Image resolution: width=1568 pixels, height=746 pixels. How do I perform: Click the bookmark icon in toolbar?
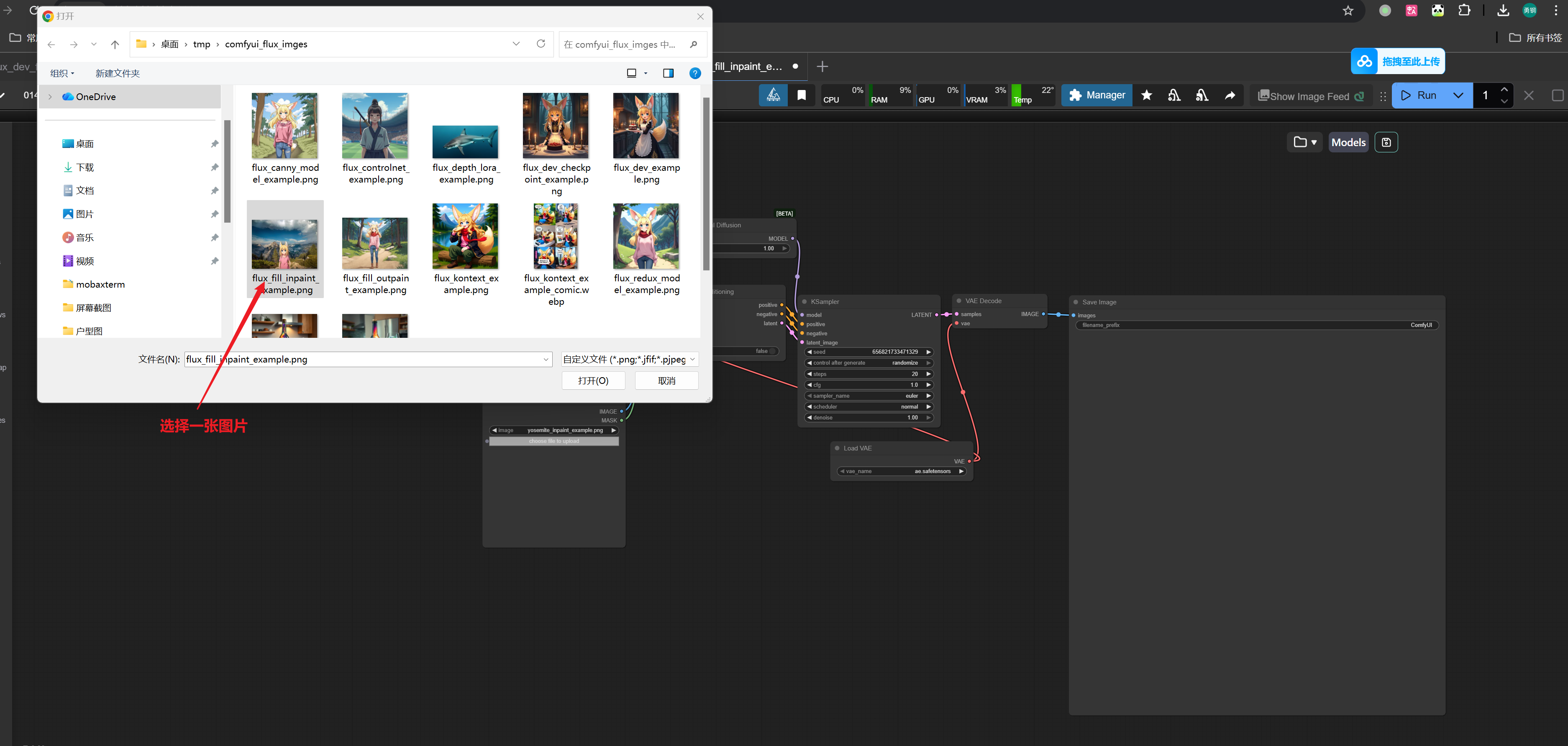[801, 95]
